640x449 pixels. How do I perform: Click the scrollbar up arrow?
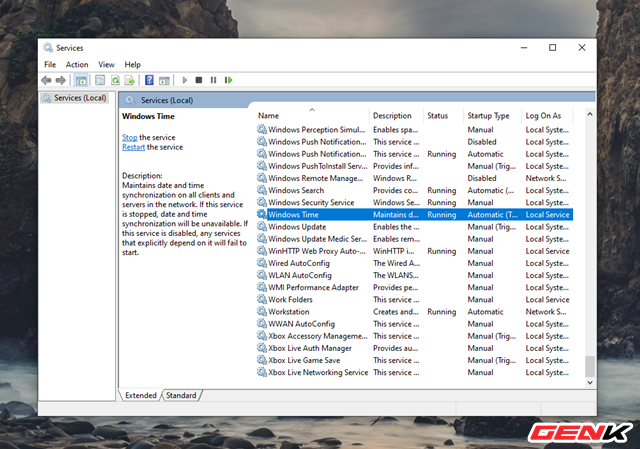[x=590, y=114]
